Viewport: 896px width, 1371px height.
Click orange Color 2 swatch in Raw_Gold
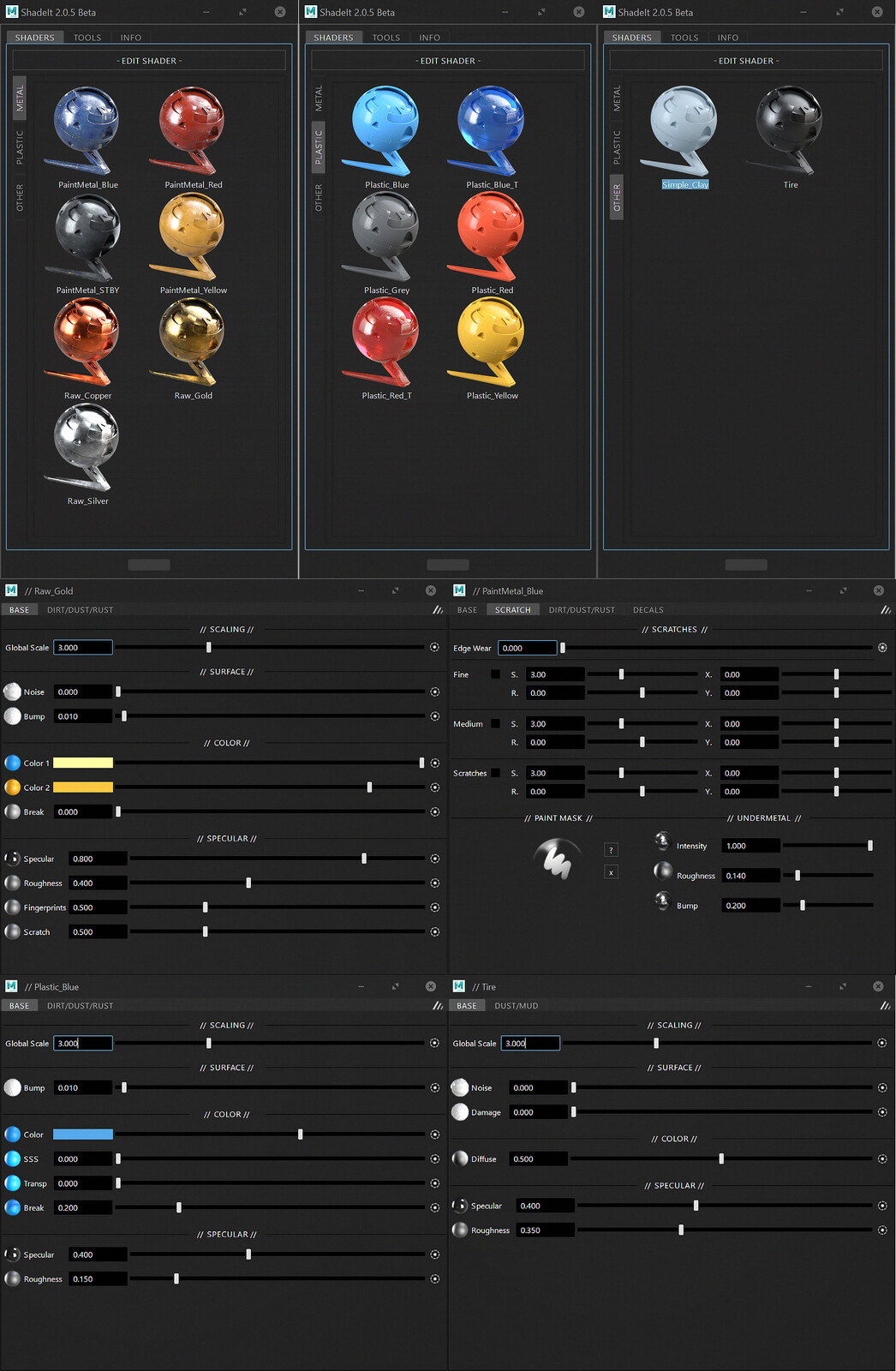pos(83,787)
